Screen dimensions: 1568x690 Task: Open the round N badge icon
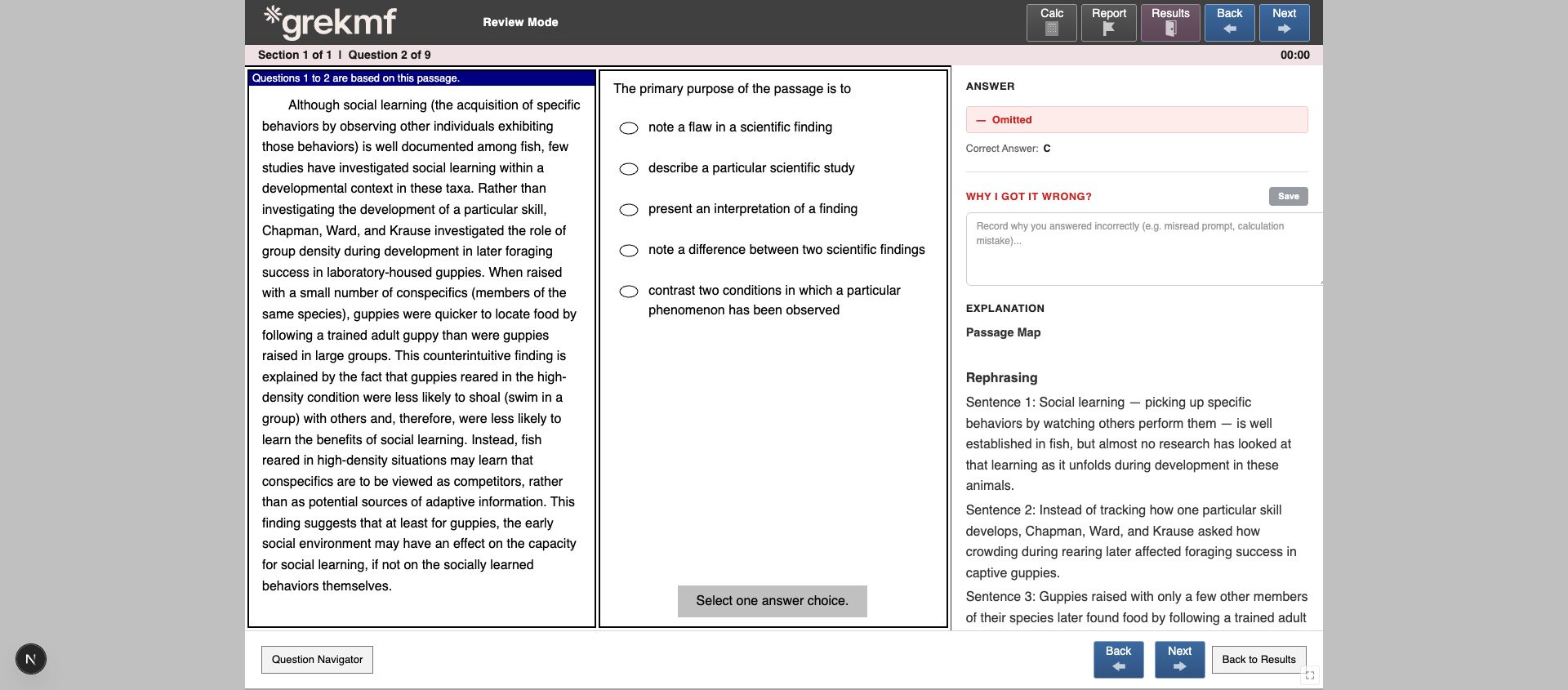pos(31,659)
